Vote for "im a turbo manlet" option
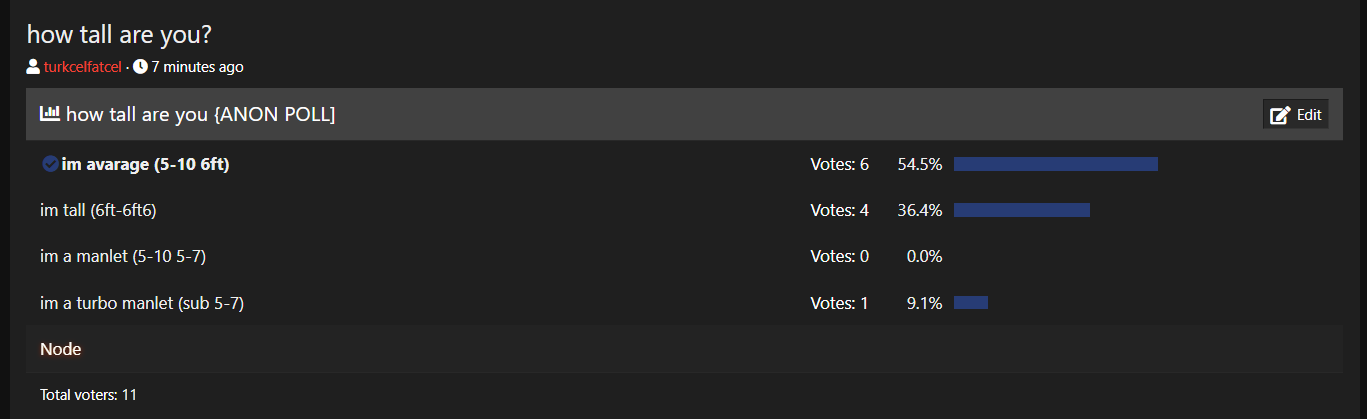Image resolution: width=1367 pixels, height=419 pixels. pos(142,302)
